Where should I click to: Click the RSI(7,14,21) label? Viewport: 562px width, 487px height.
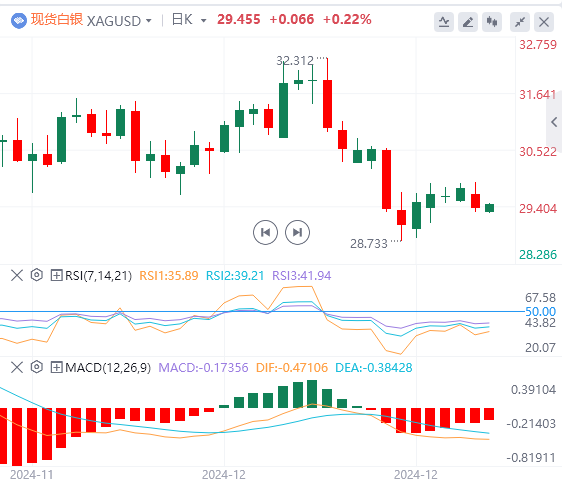[99, 276]
